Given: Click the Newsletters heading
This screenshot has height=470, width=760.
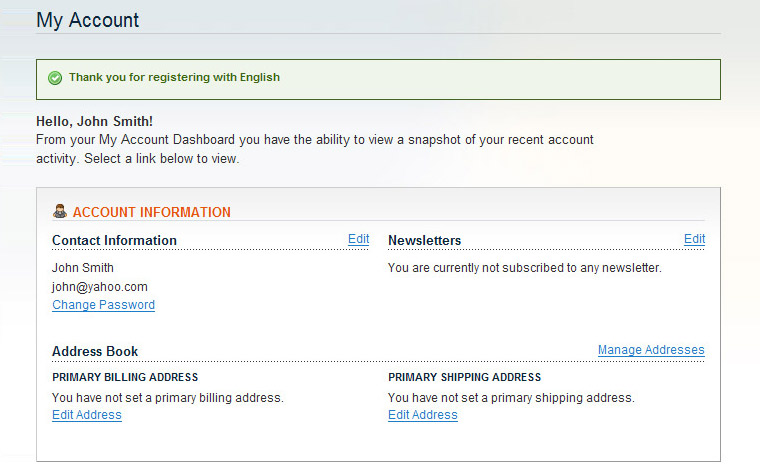Looking at the screenshot, I should point(425,240).
